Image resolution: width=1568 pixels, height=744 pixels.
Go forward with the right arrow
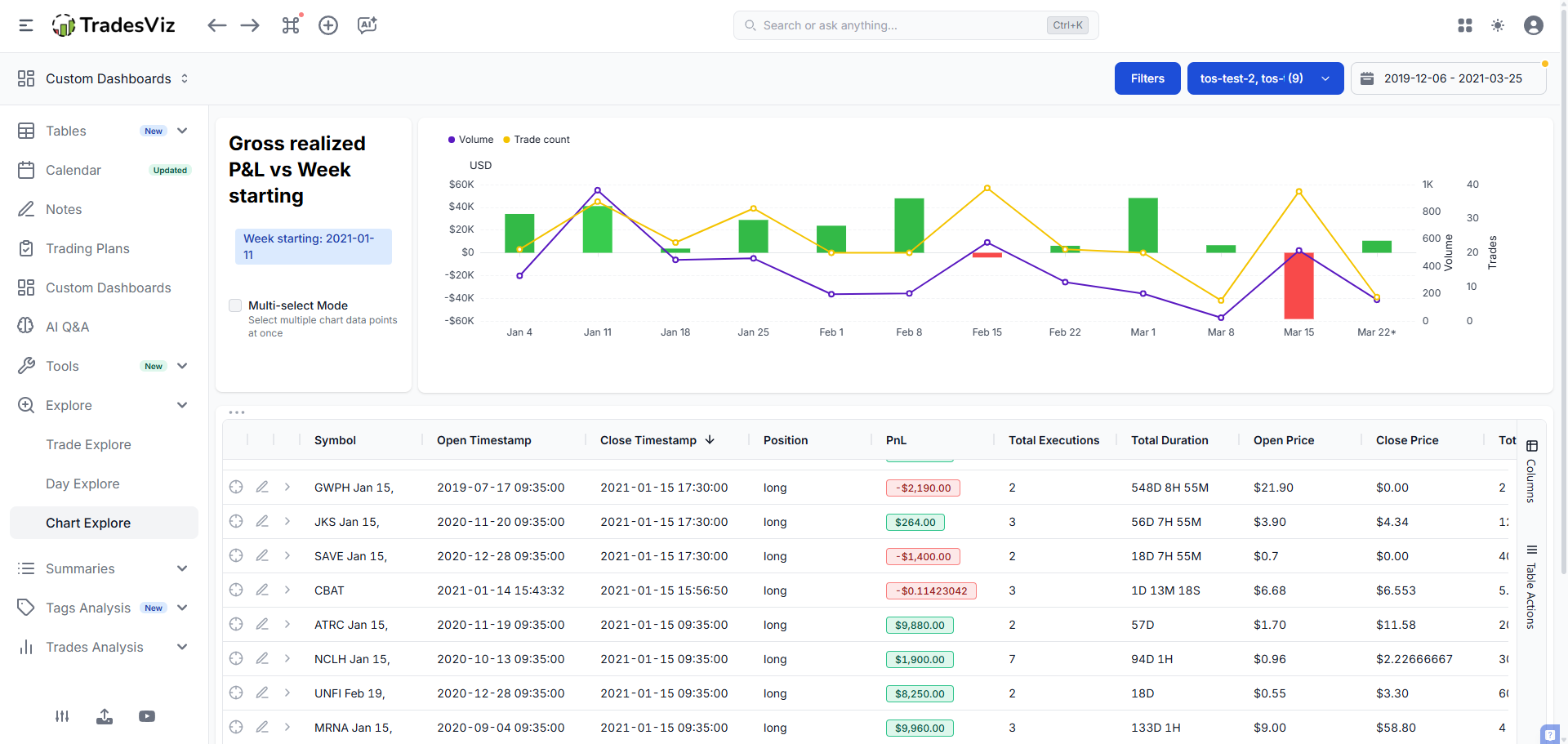250,25
